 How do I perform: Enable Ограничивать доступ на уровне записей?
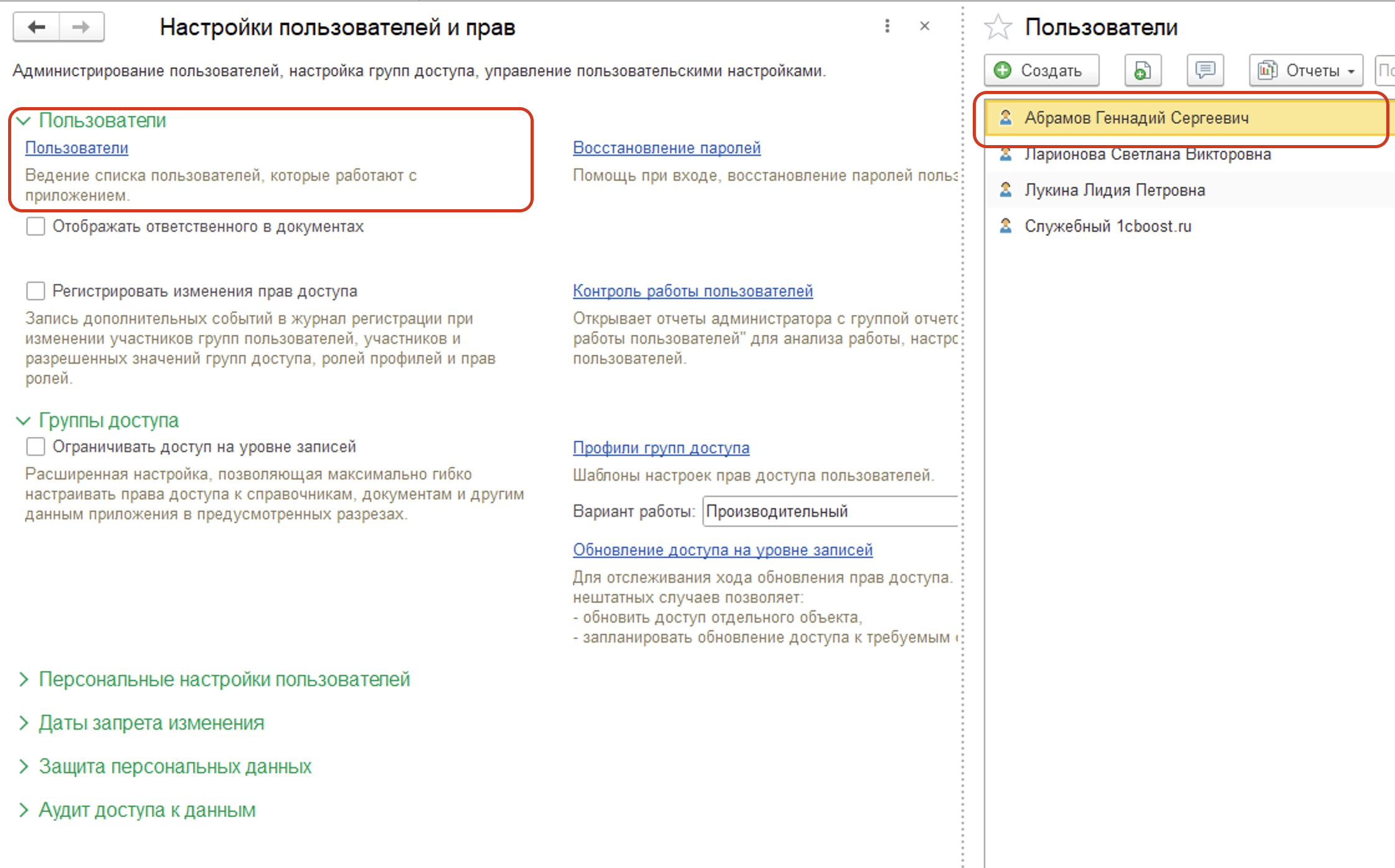[x=34, y=446]
